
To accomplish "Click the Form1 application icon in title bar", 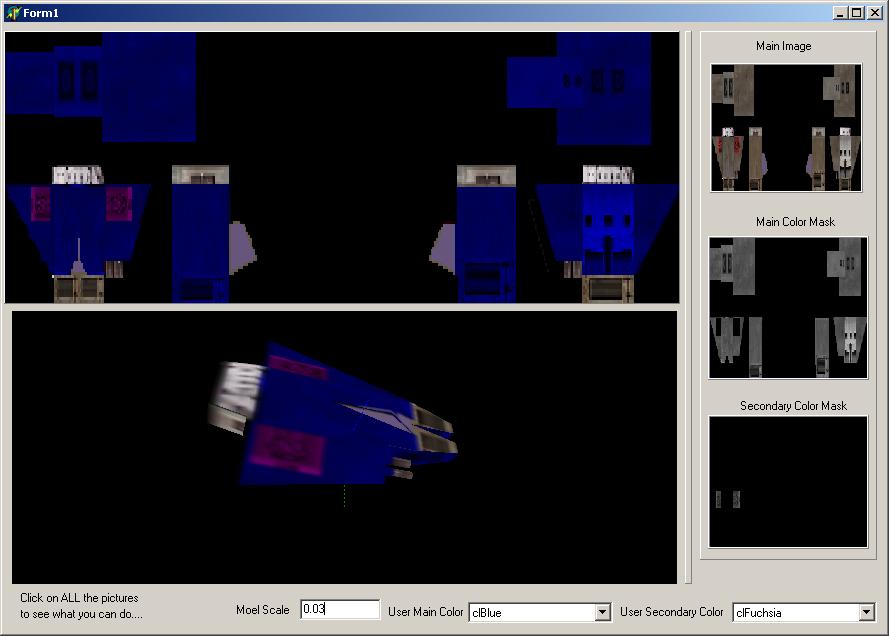I will click(x=13, y=12).
